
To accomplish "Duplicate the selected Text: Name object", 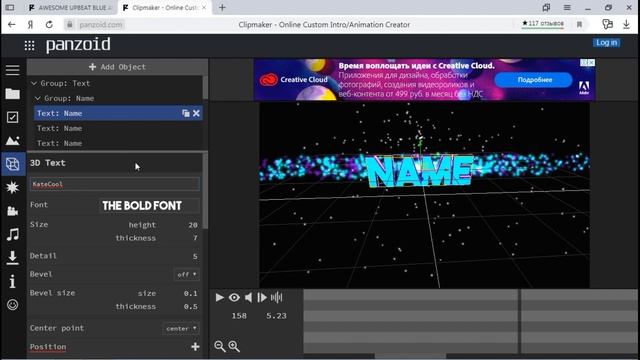I will point(186,113).
